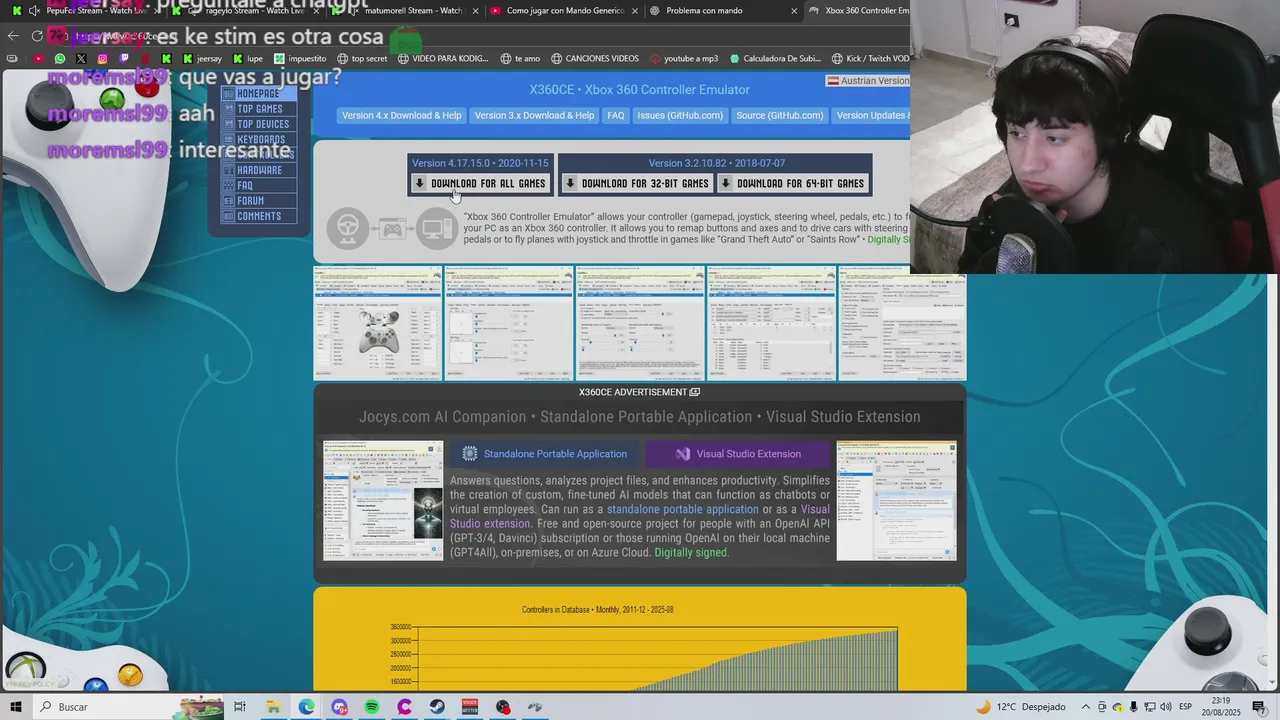Click Download for All Games button

480,183
